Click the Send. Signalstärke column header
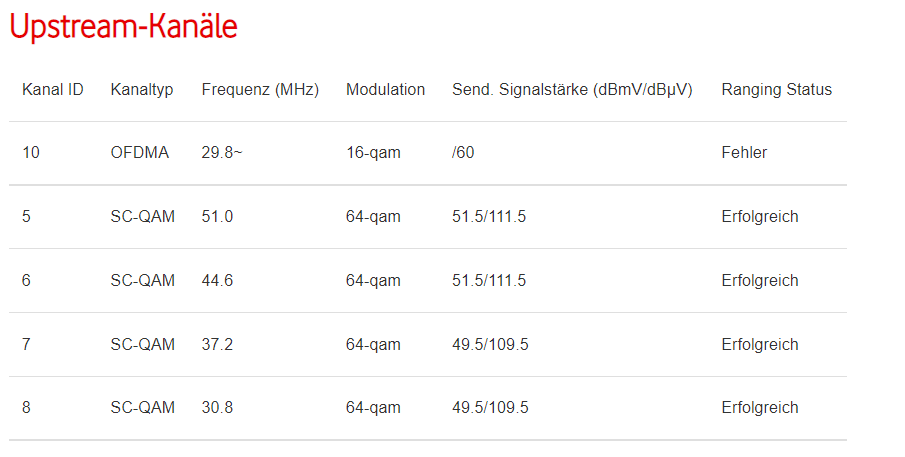 tap(572, 90)
